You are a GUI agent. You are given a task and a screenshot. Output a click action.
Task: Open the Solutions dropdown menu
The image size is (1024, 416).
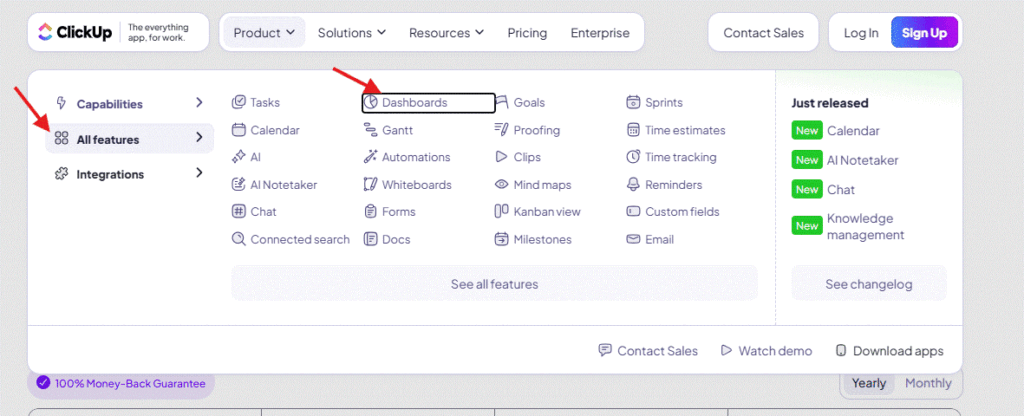[352, 33]
